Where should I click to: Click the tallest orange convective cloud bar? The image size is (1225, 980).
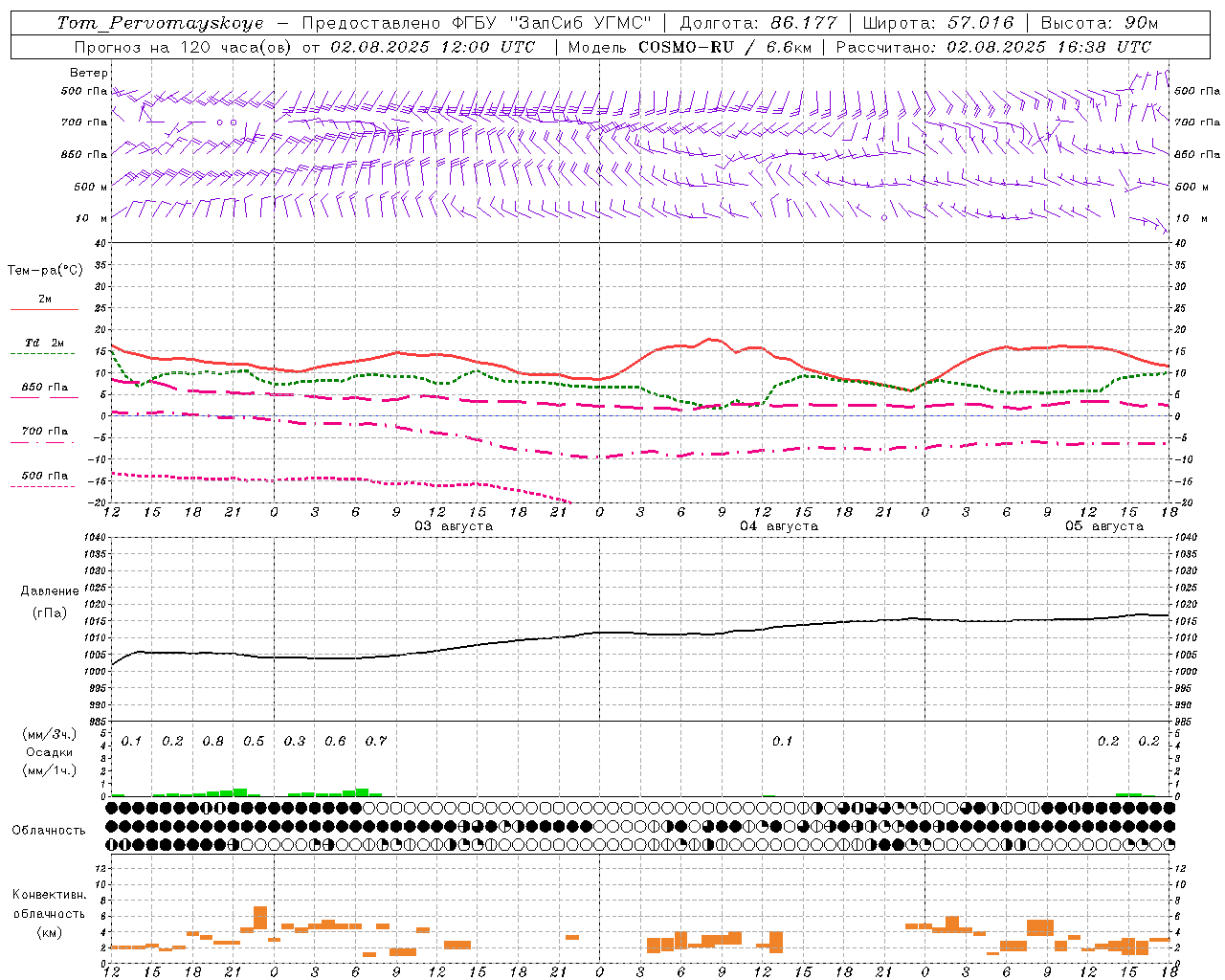(260, 917)
